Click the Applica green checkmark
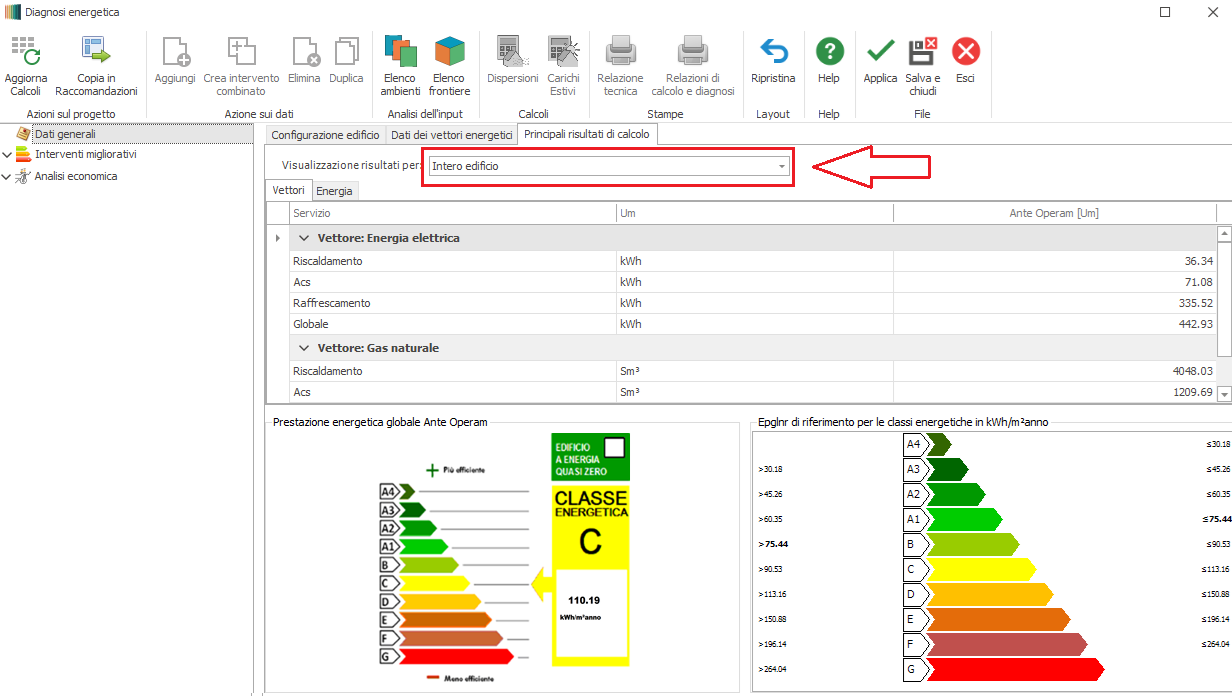Viewport: 1232px width, 696px height. coord(880,52)
